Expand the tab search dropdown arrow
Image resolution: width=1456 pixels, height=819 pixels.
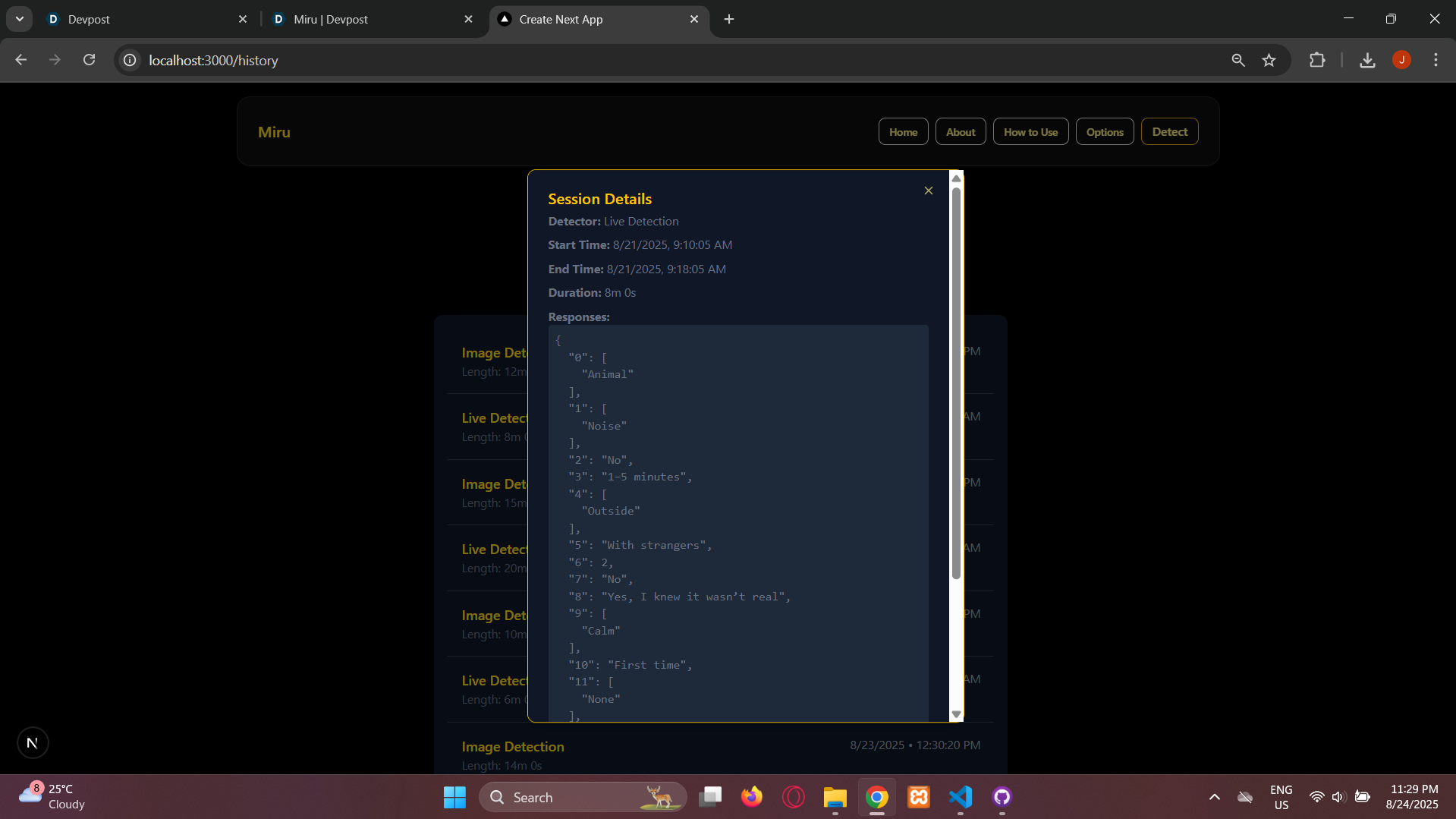pos(20,19)
